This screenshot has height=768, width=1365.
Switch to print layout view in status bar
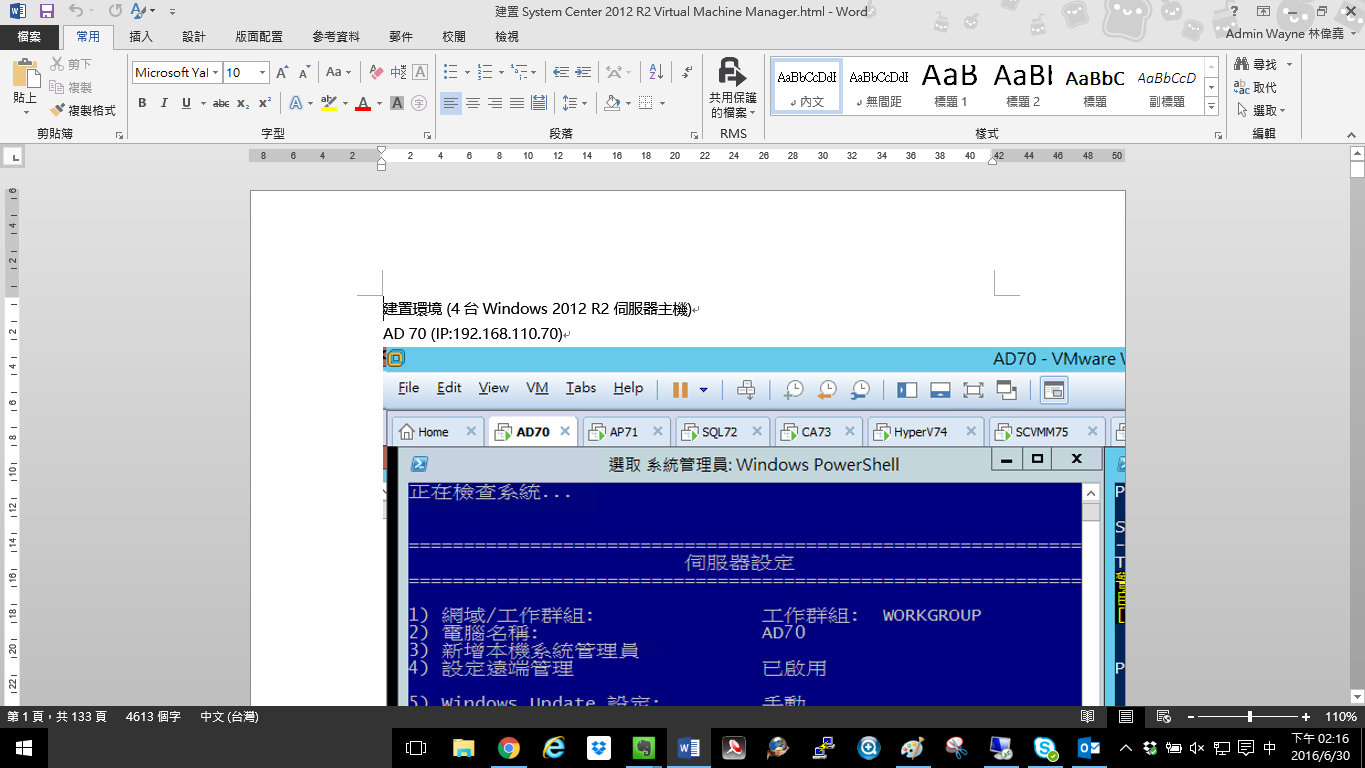1126,717
